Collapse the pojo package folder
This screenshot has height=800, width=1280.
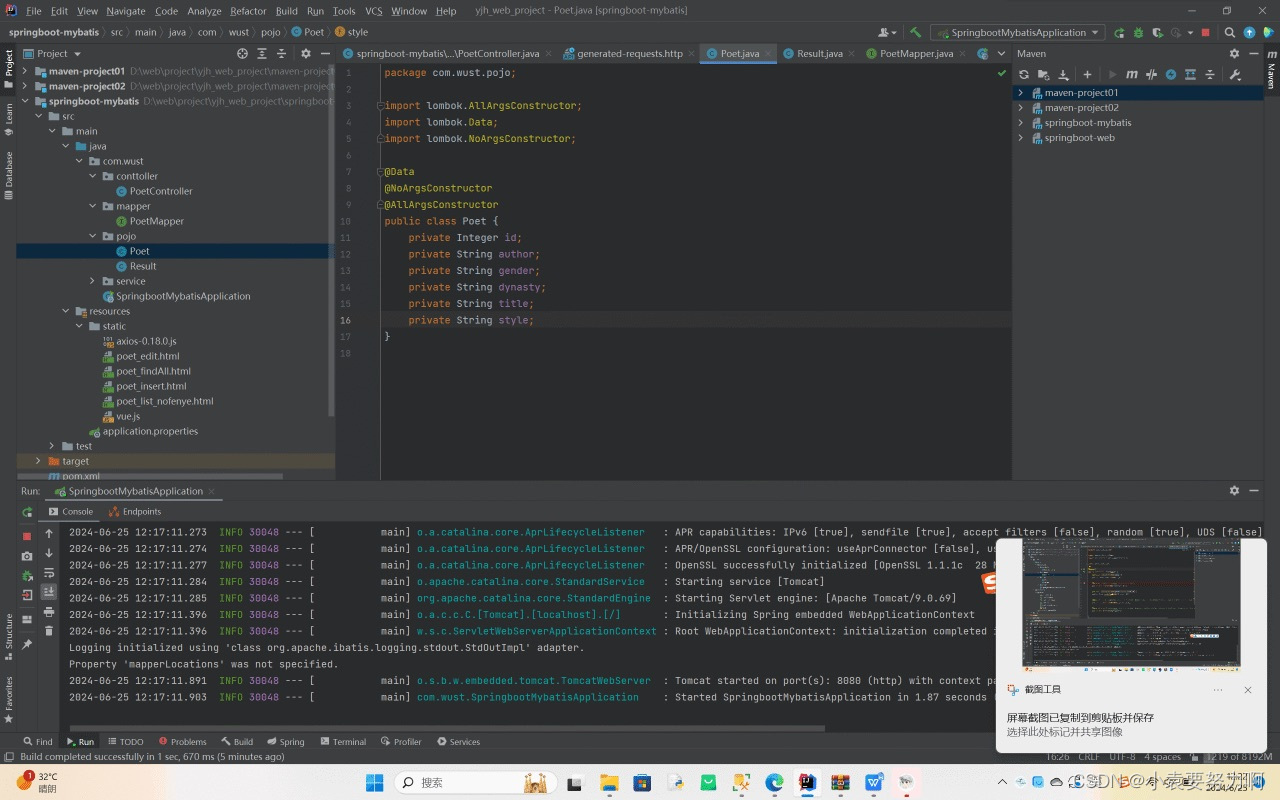pos(93,236)
